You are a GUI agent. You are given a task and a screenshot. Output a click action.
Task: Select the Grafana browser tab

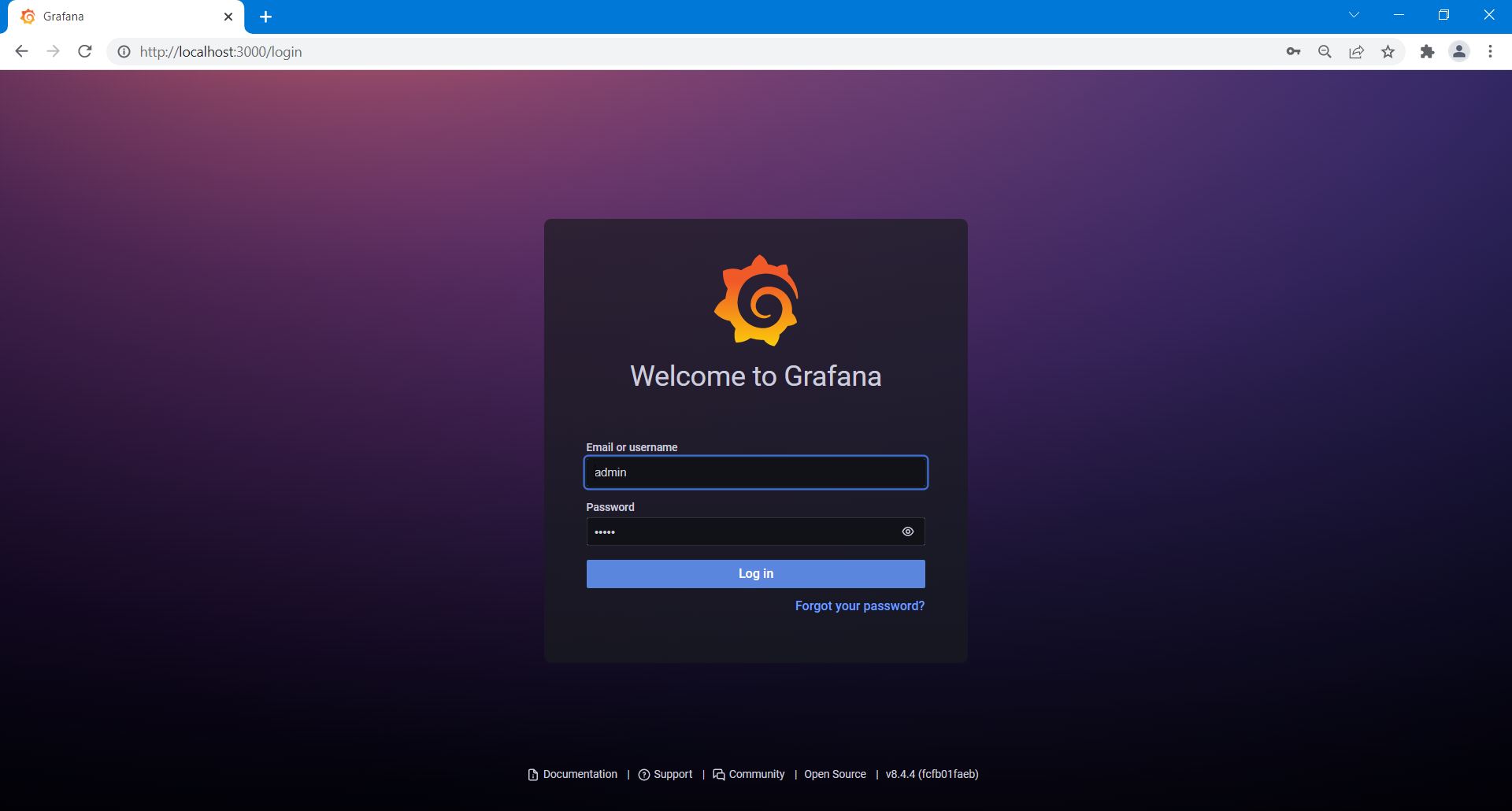click(x=126, y=17)
